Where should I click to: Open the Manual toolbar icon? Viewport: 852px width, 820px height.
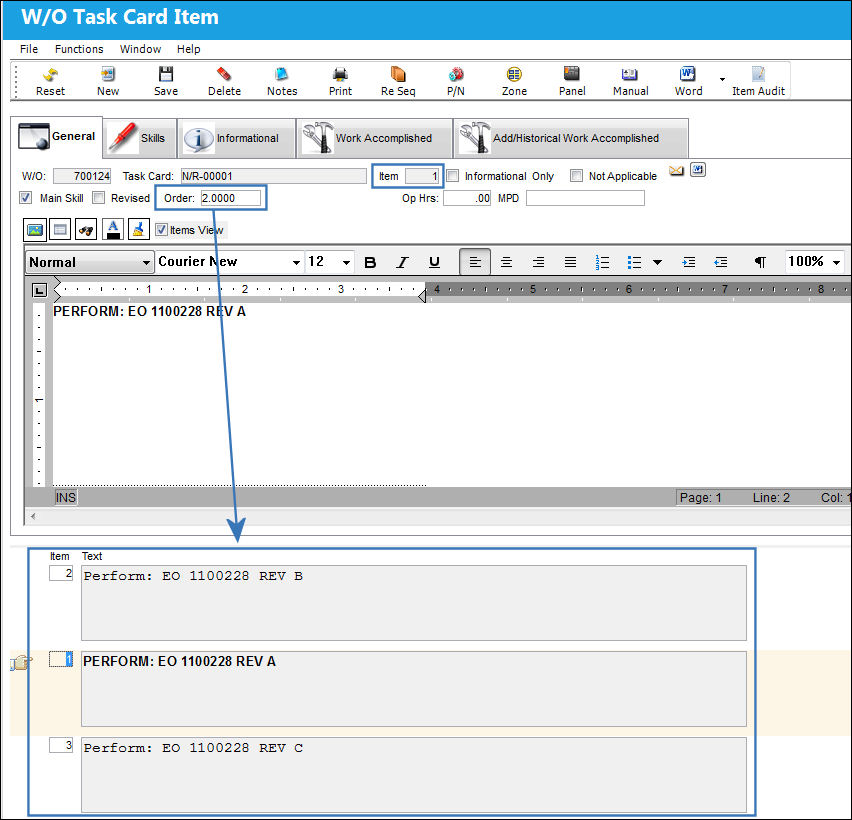pos(630,81)
